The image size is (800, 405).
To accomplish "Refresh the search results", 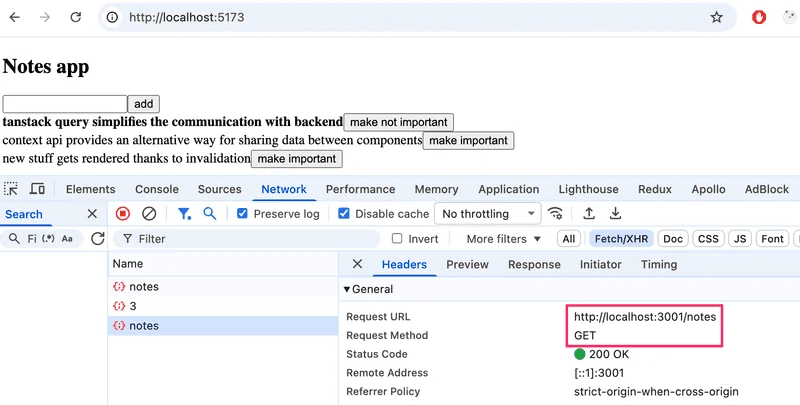I will pyautogui.click(x=97, y=238).
